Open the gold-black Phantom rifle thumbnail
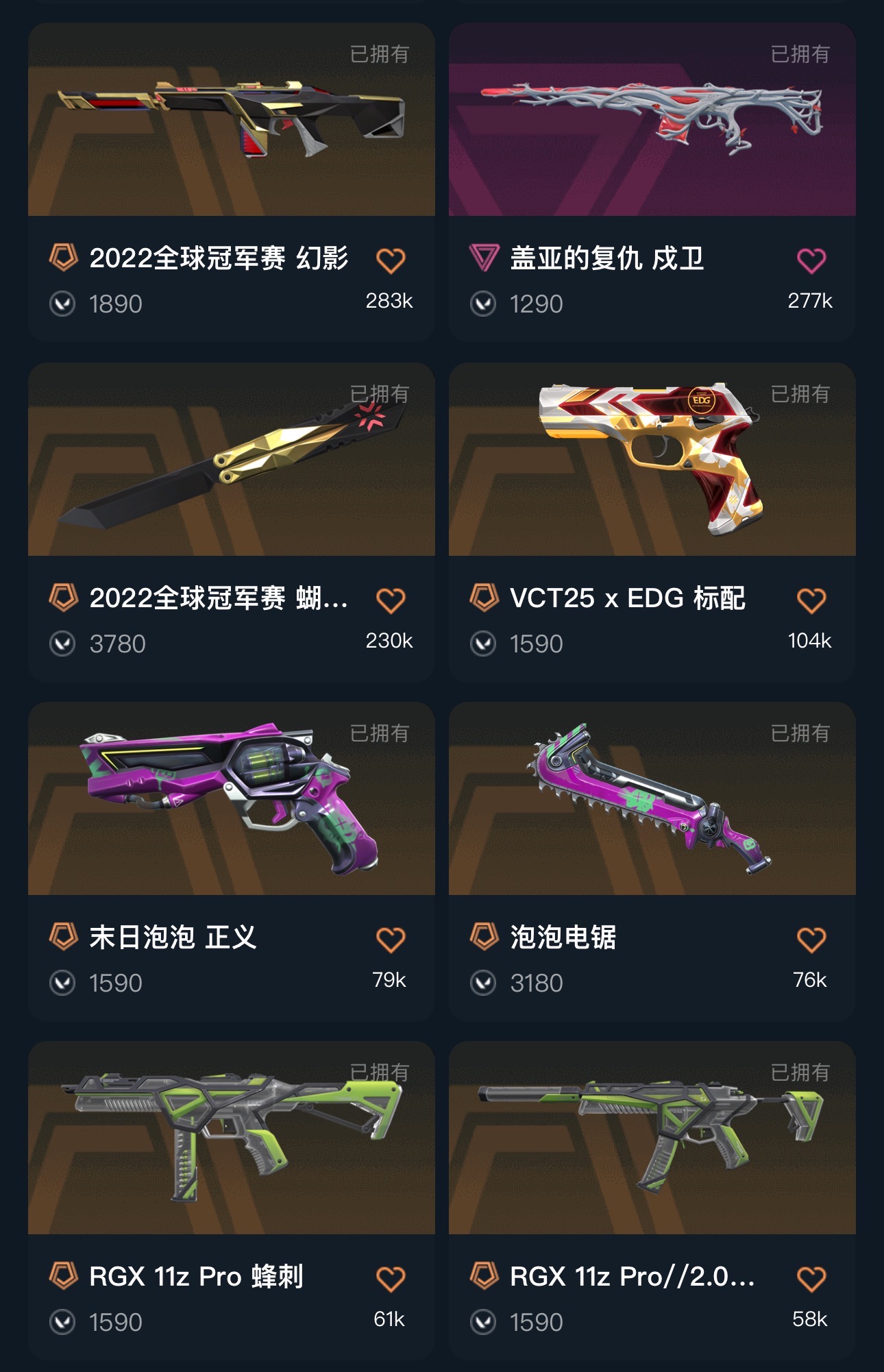This screenshot has height=1372, width=884. pyautogui.click(x=232, y=119)
